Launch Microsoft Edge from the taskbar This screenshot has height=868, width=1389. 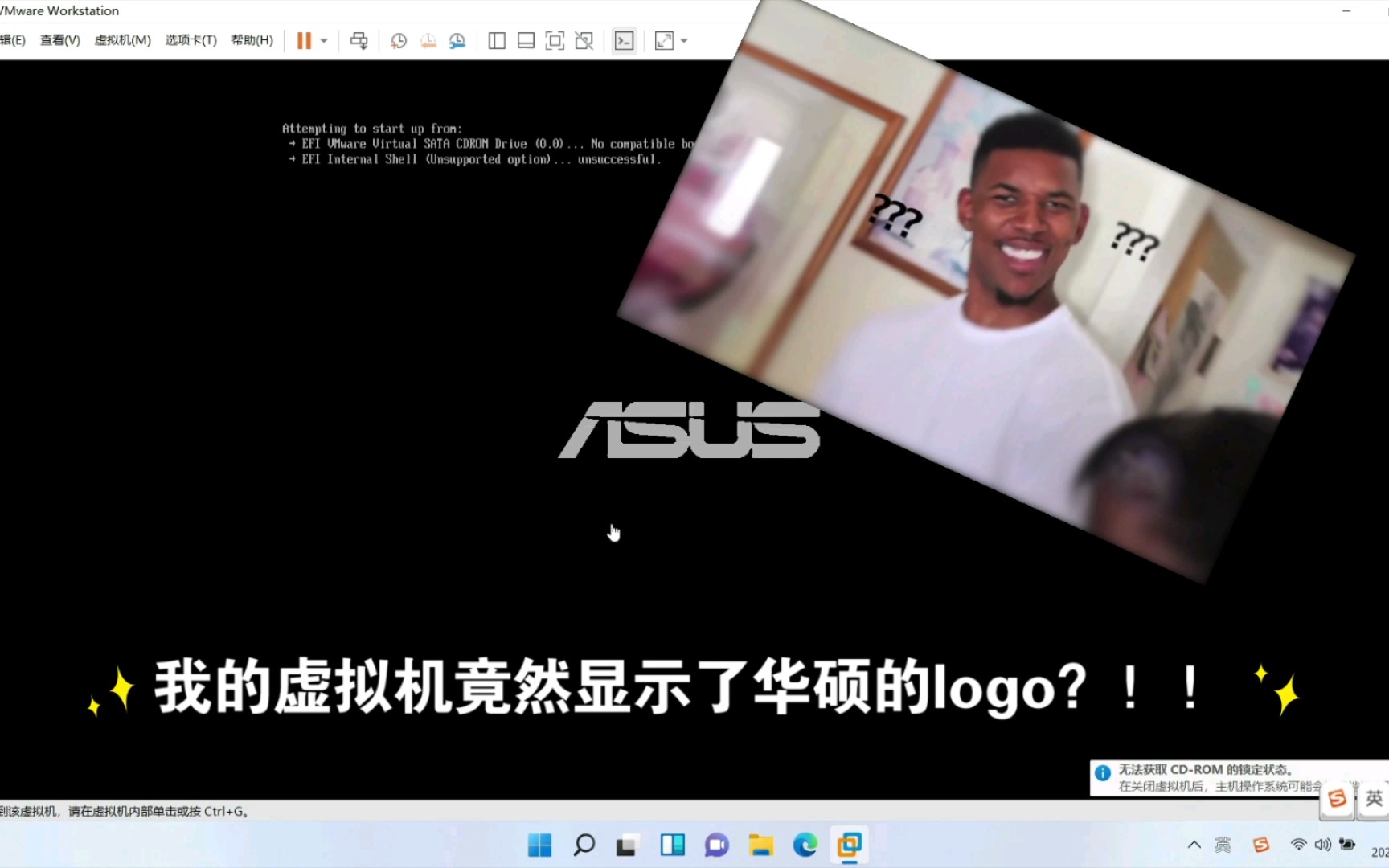[x=805, y=845]
